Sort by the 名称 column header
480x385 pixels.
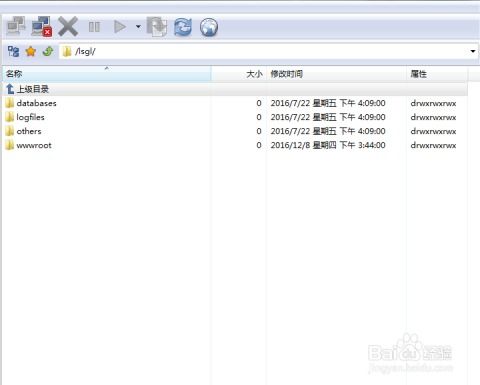[107, 74]
